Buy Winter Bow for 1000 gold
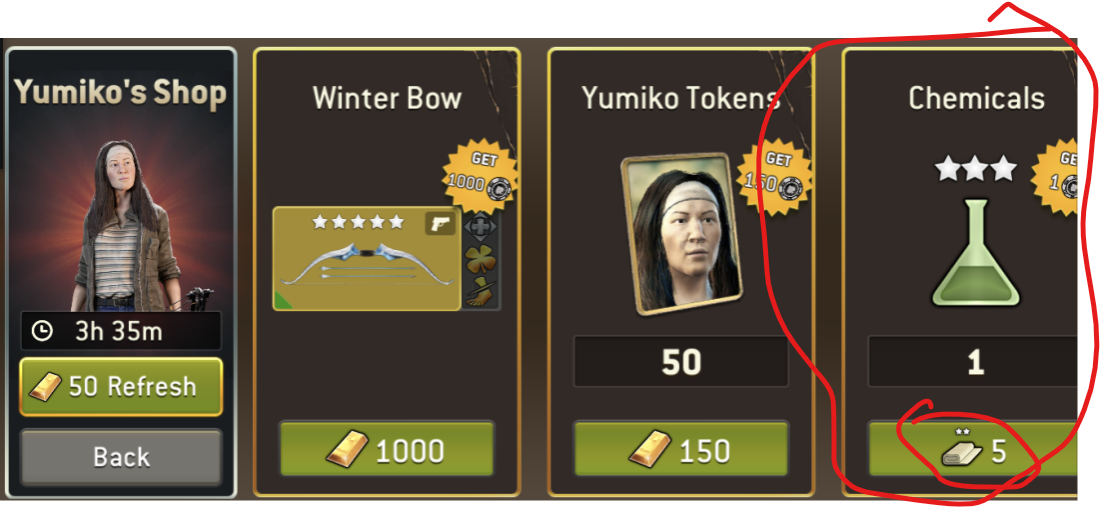The height and width of the screenshot is (507, 1102). point(387,449)
